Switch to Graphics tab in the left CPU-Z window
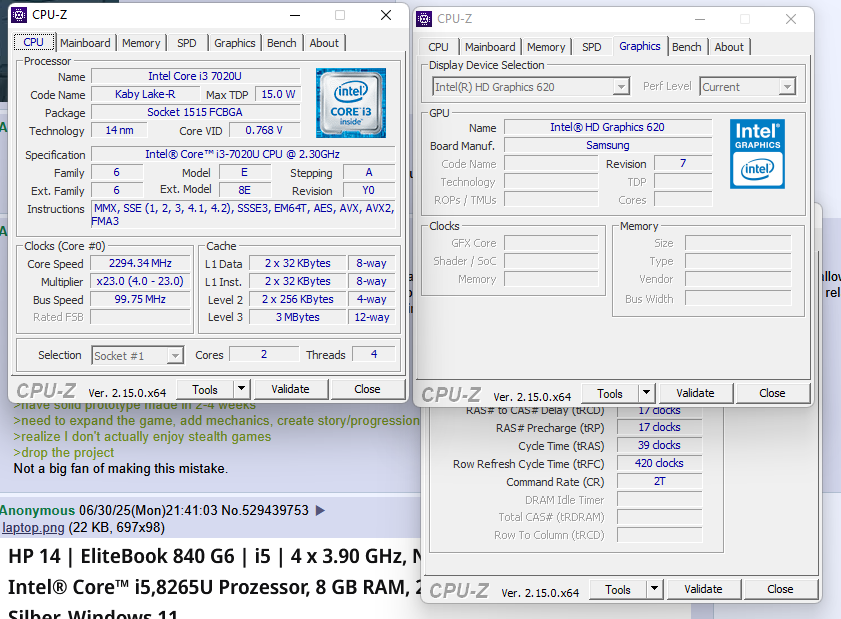 coord(235,43)
